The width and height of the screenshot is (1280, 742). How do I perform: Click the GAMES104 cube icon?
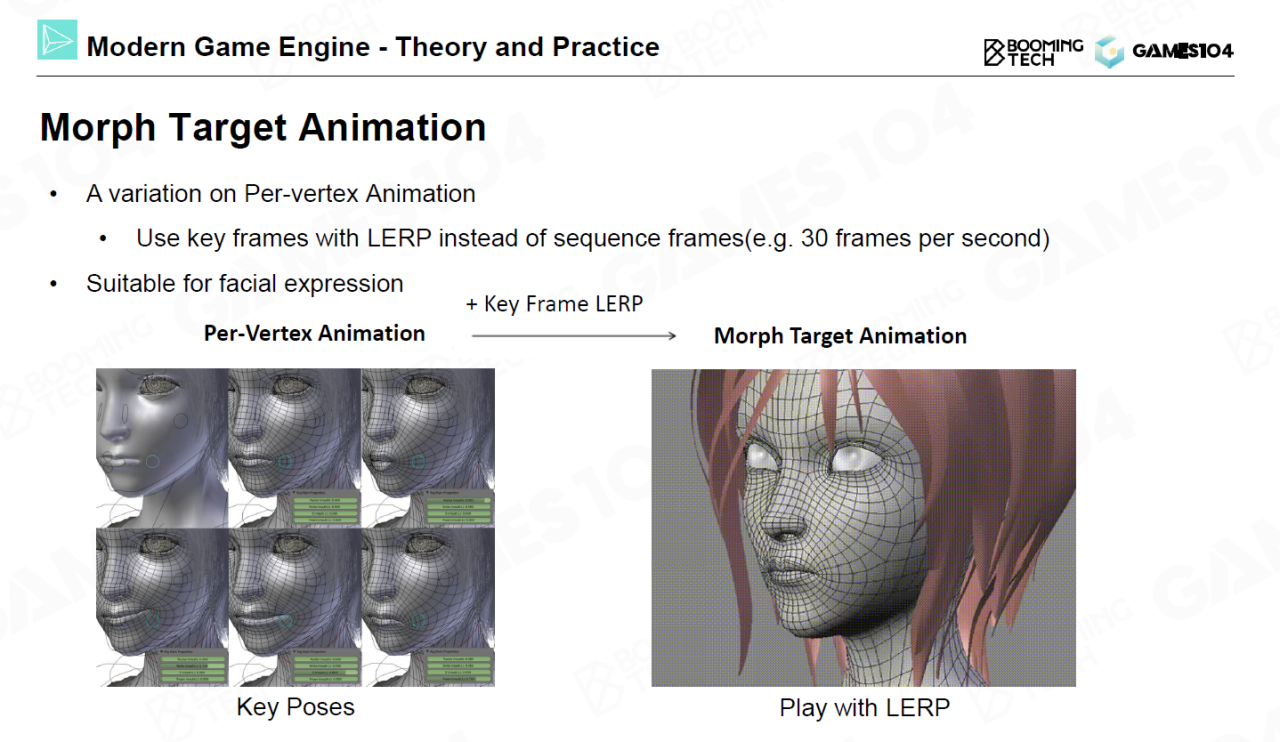point(1109,52)
